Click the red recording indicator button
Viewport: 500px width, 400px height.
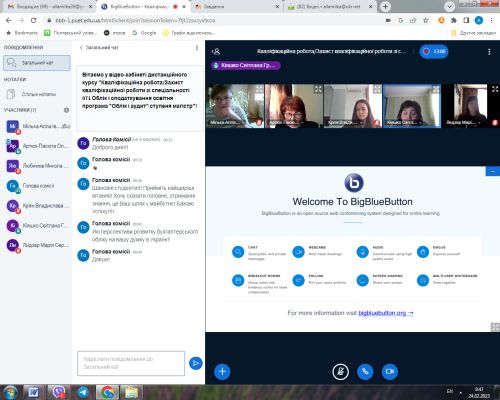click(x=434, y=51)
